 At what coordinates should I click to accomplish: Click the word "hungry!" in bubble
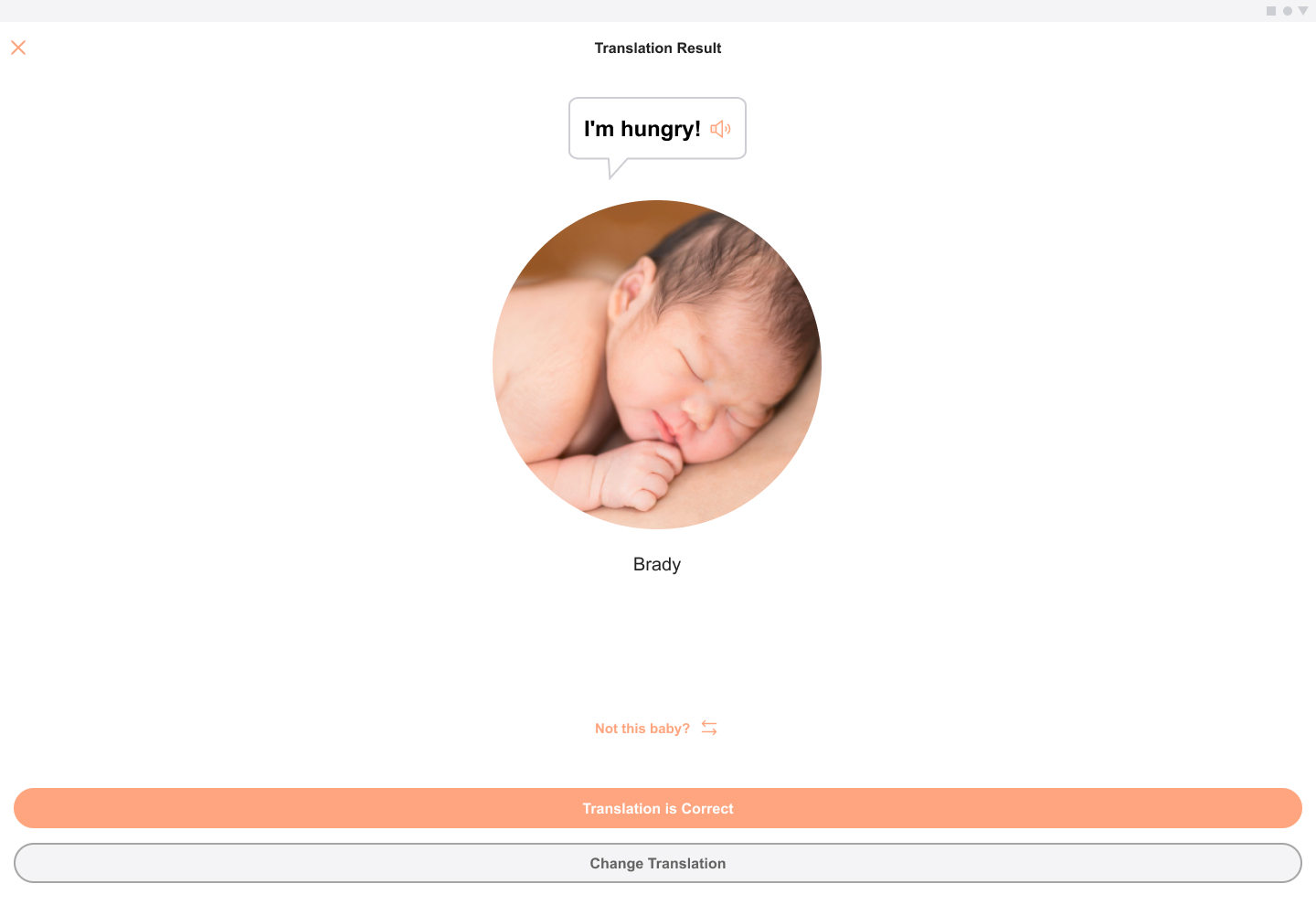click(661, 129)
